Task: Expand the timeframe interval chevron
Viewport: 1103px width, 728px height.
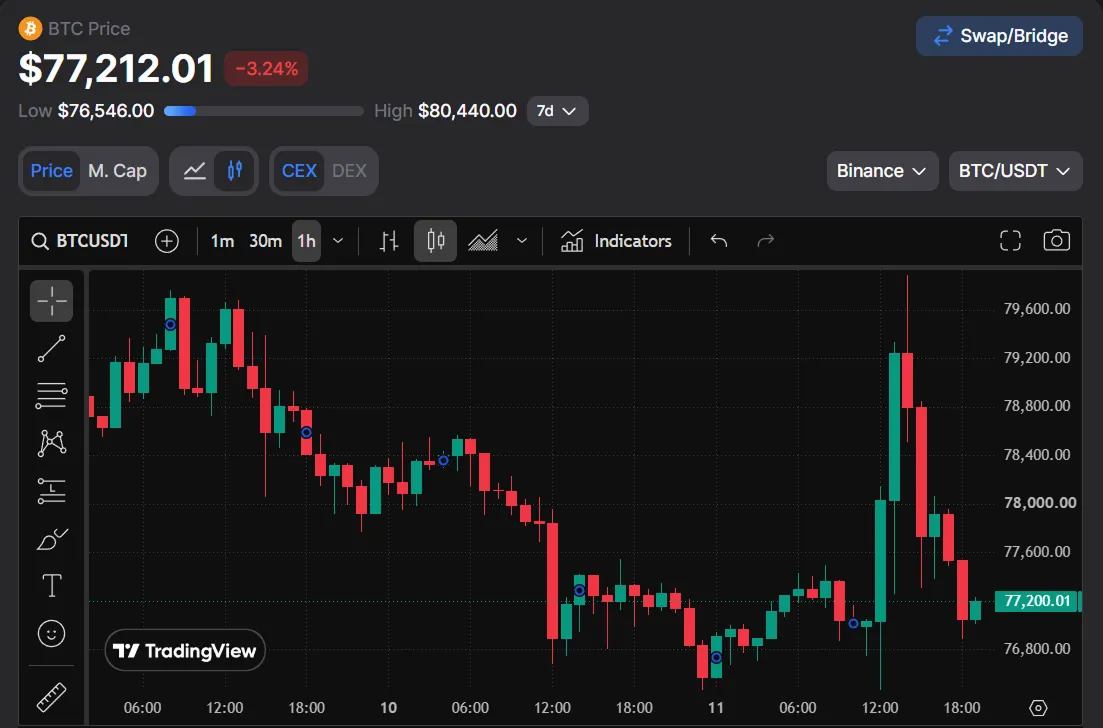Action: [338, 241]
